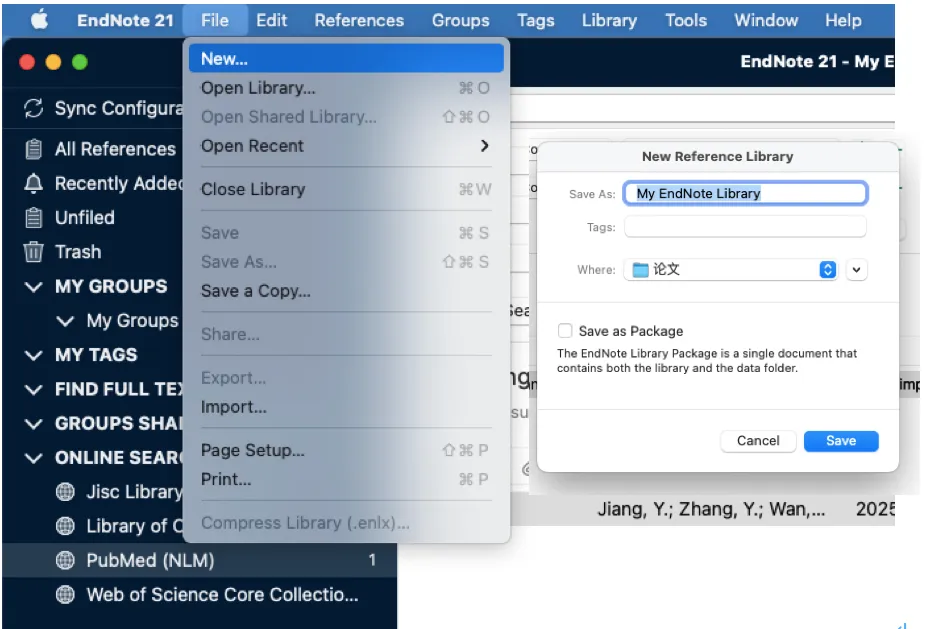Screen dimensions: 927x629
Task: Choose Print... menu item
Action: tap(346, 479)
